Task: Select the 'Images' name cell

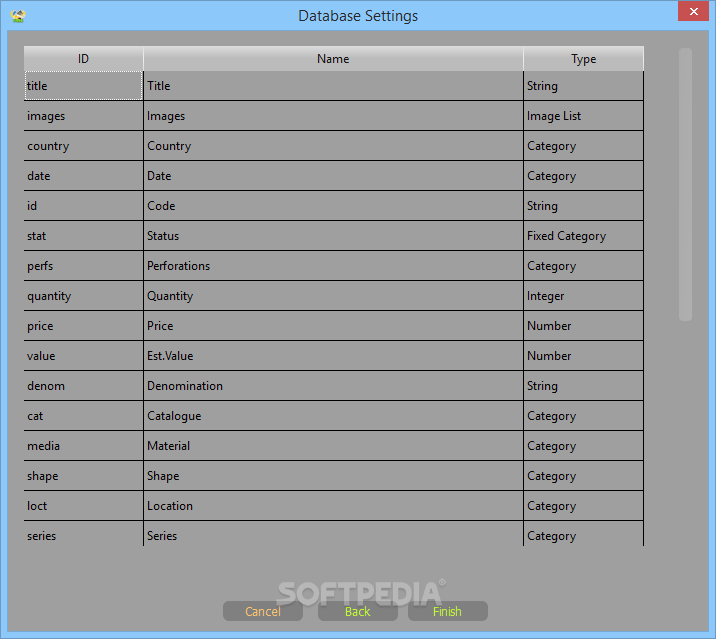Action: (333, 116)
